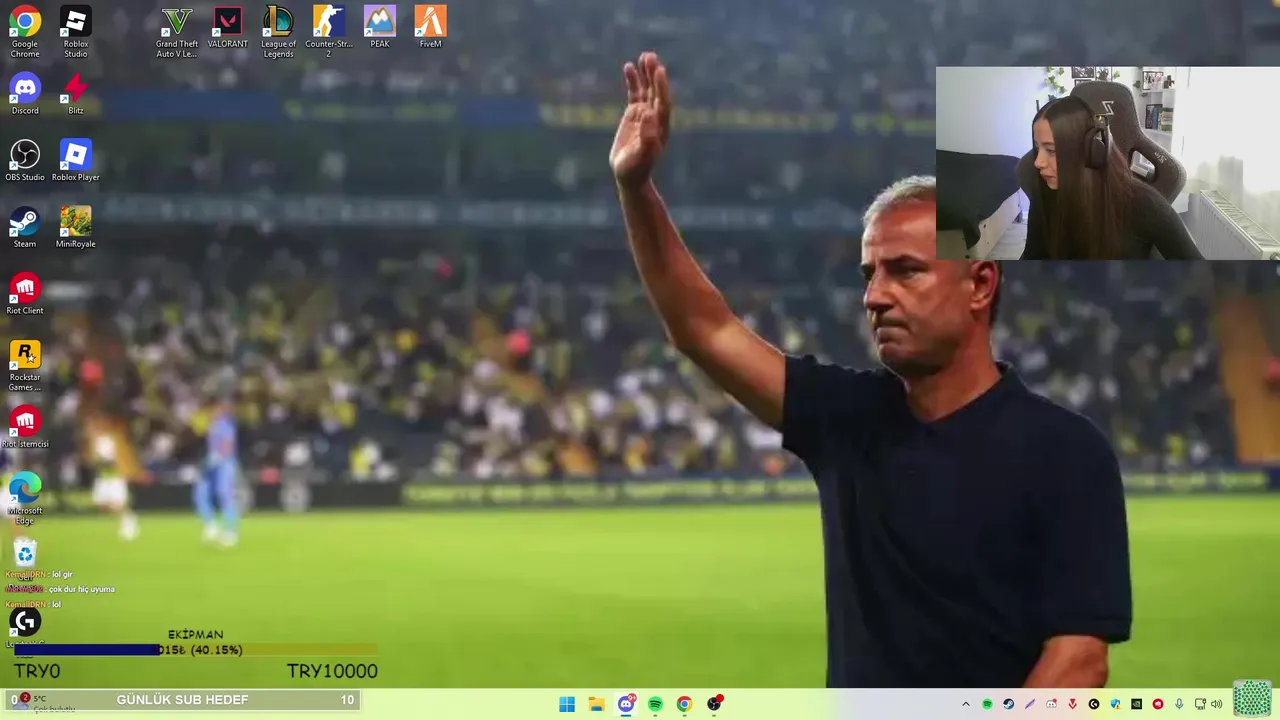Open Spotify from the taskbar

coord(655,704)
